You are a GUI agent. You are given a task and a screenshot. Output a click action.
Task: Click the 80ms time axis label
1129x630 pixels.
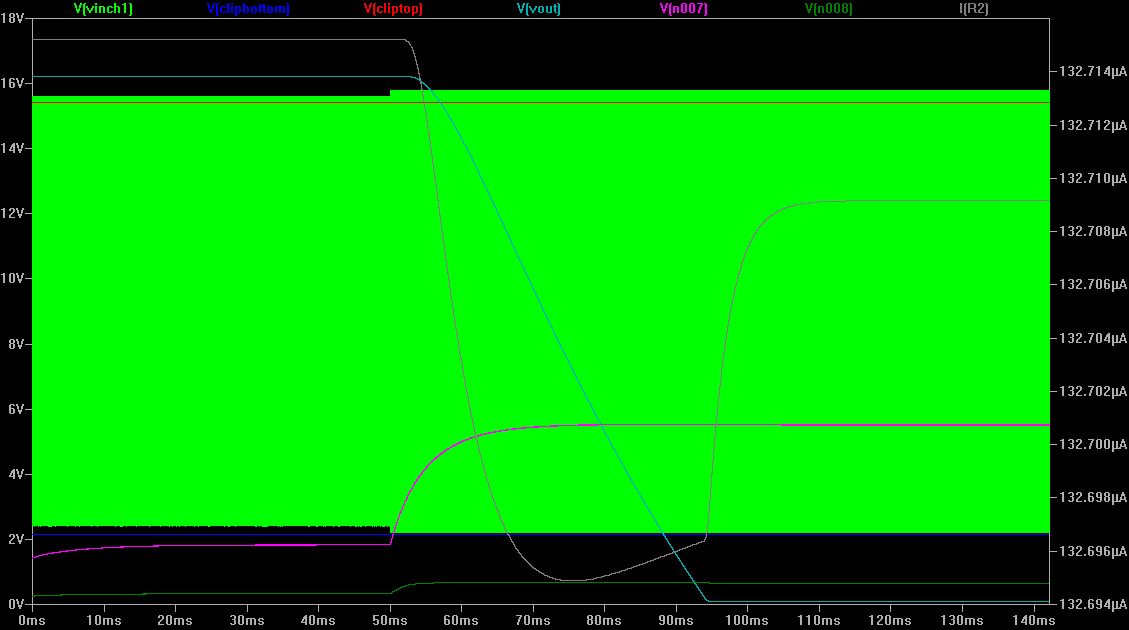(603, 620)
